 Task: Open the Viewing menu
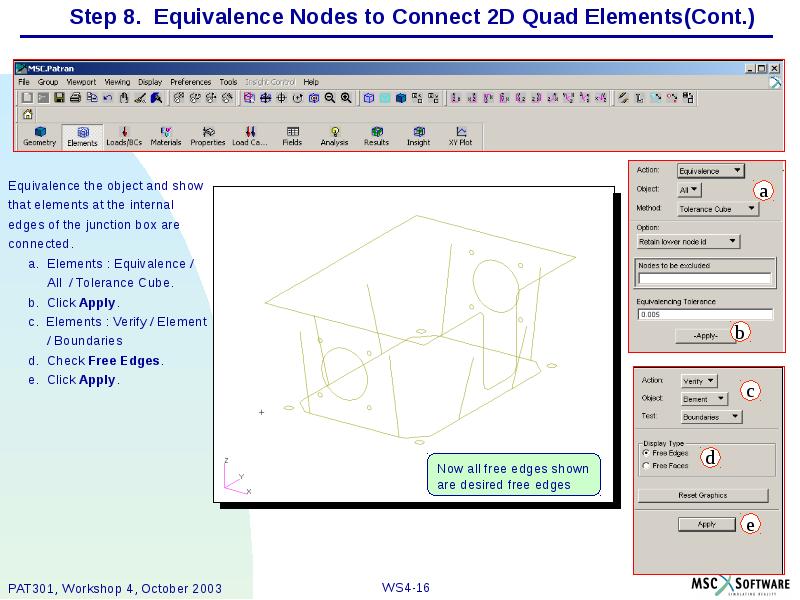coord(115,81)
